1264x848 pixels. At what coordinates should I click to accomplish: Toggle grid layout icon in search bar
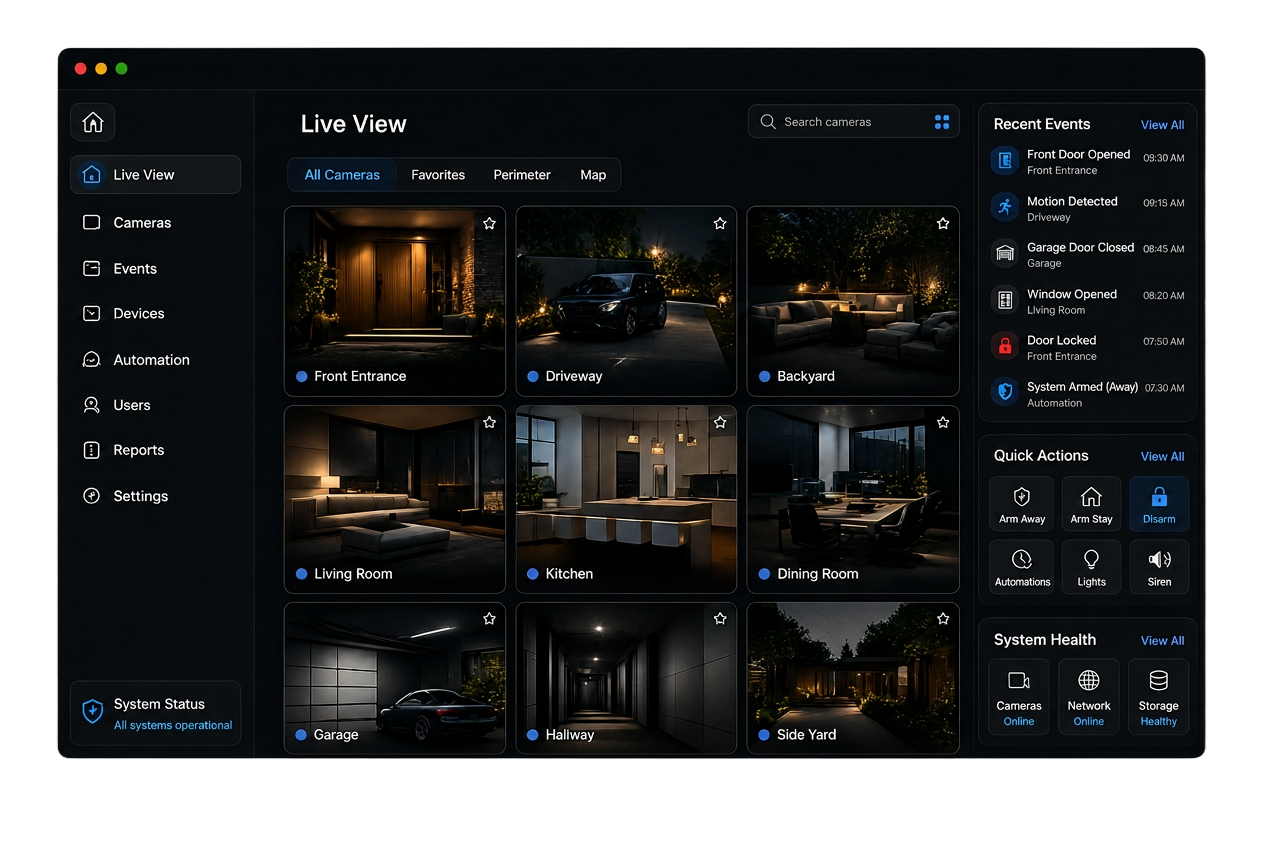[942, 122]
